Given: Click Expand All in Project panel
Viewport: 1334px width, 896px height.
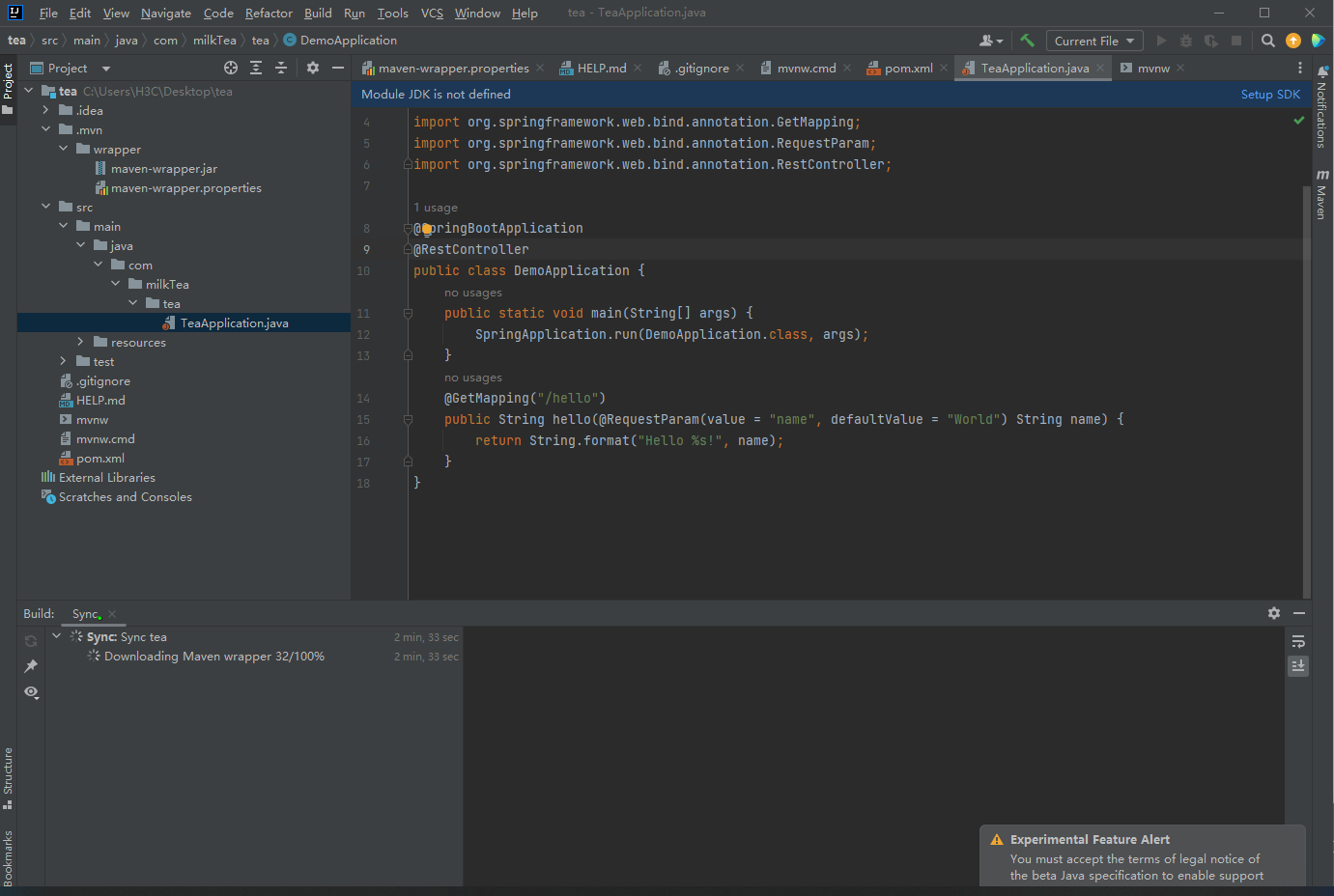Looking at the screenshot, I should click(256, 68).
